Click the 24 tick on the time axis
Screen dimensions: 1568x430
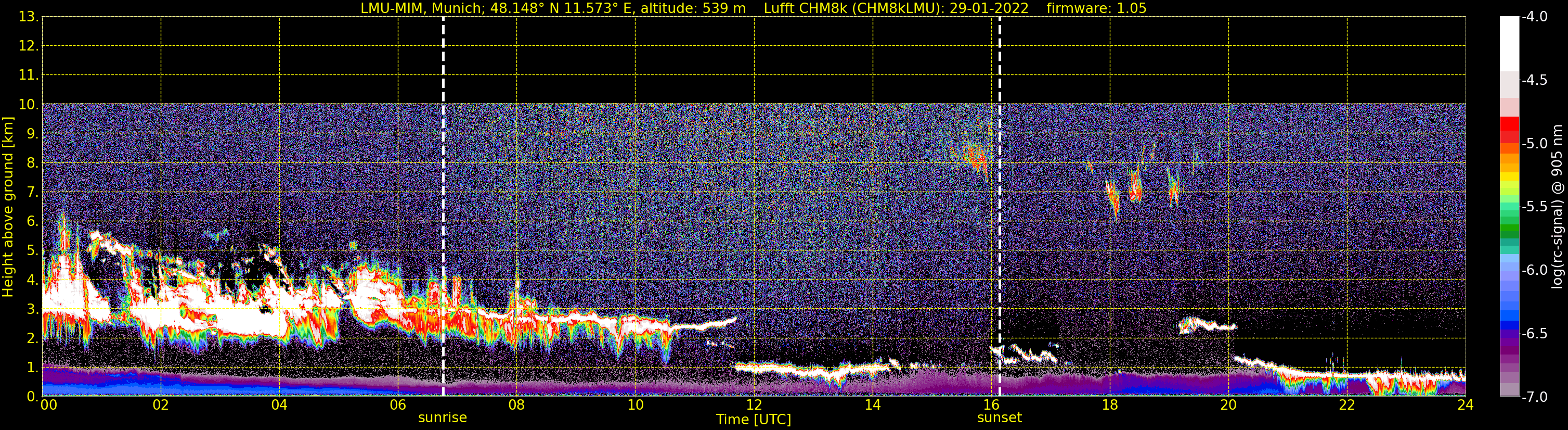(1466, 405)
